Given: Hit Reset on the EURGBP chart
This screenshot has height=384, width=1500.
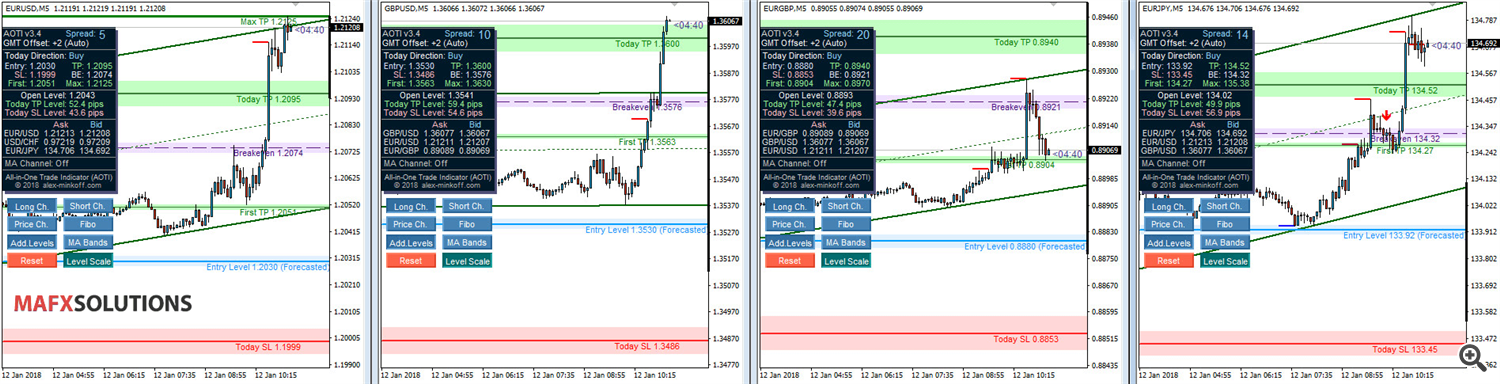Looking at the screenshot, I should (x=789, y=261).
